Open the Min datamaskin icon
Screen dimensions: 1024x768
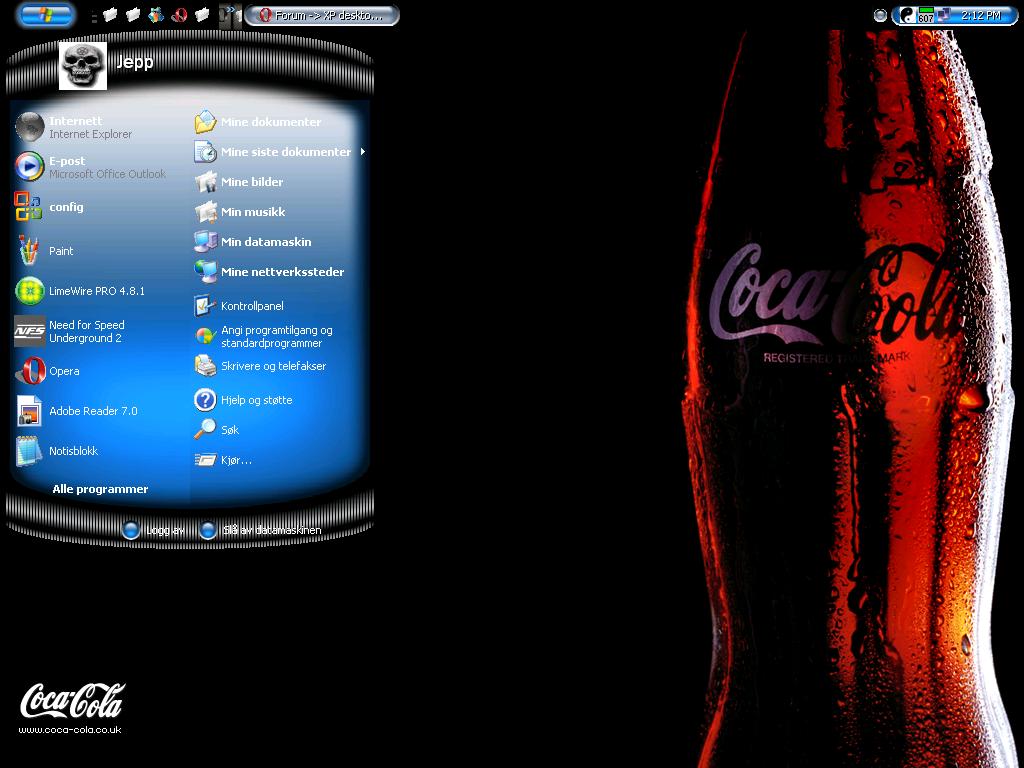pyautogui.click(x=206, y=242)
